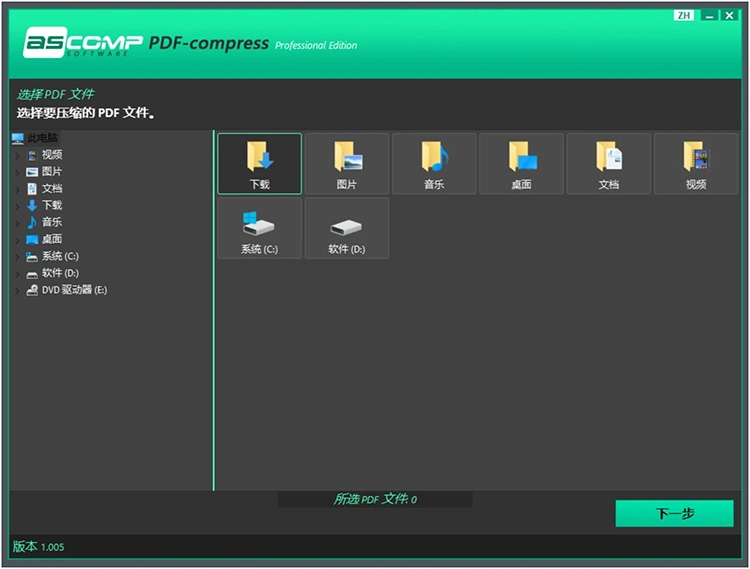This screenshot has height=569, width=750.
Task: Expand the 文档 node in the tree
Action: 17,189
